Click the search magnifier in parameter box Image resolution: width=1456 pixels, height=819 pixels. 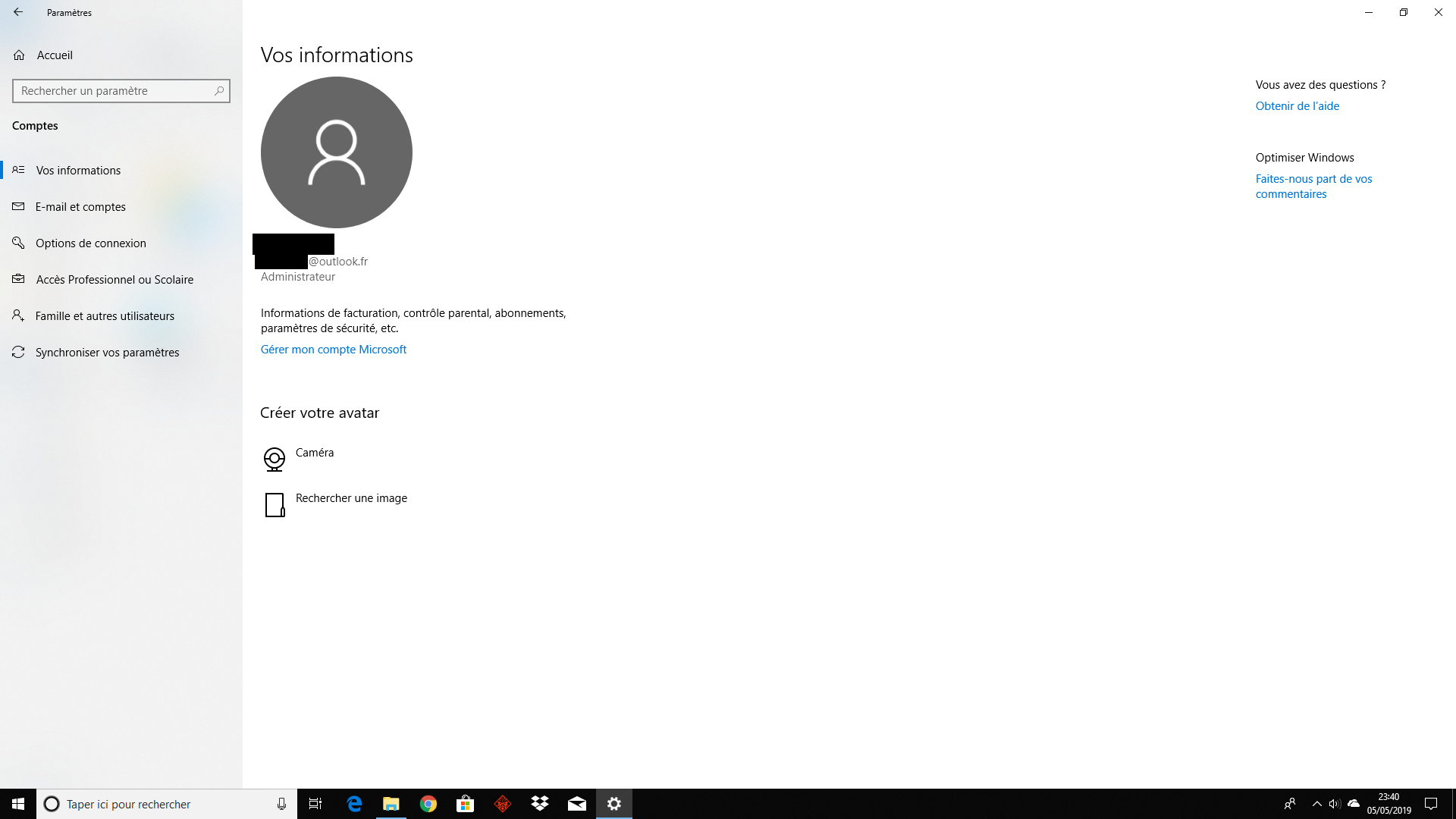point(219,91)
